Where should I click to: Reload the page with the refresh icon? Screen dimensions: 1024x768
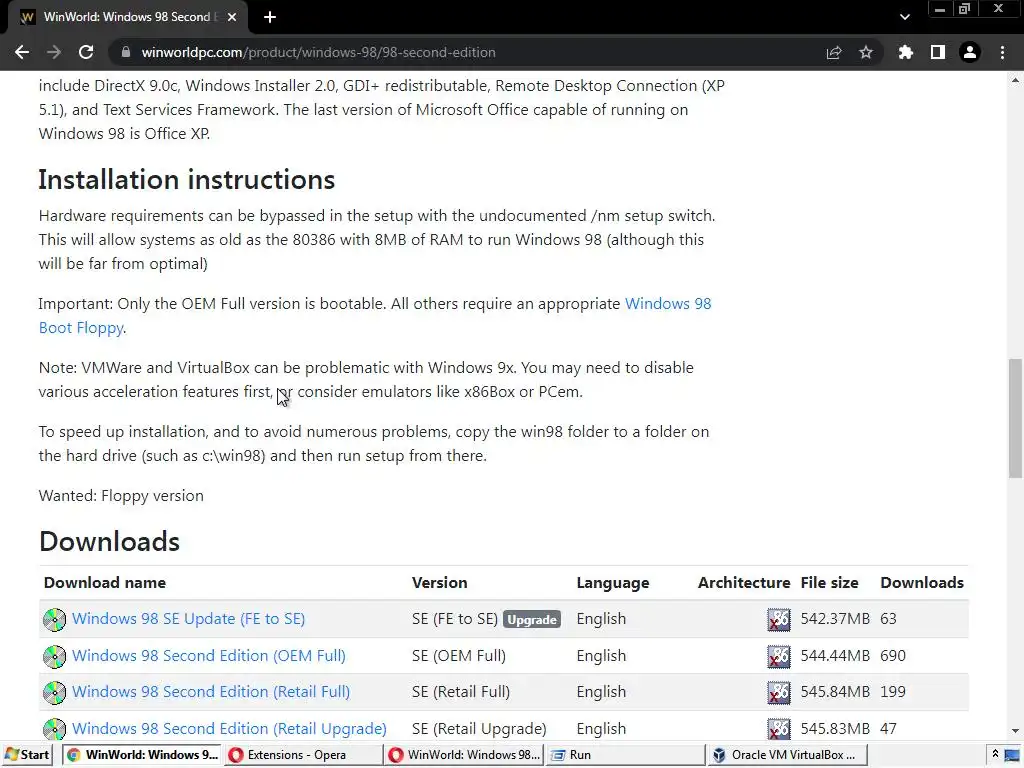click(x=86, y=52)
